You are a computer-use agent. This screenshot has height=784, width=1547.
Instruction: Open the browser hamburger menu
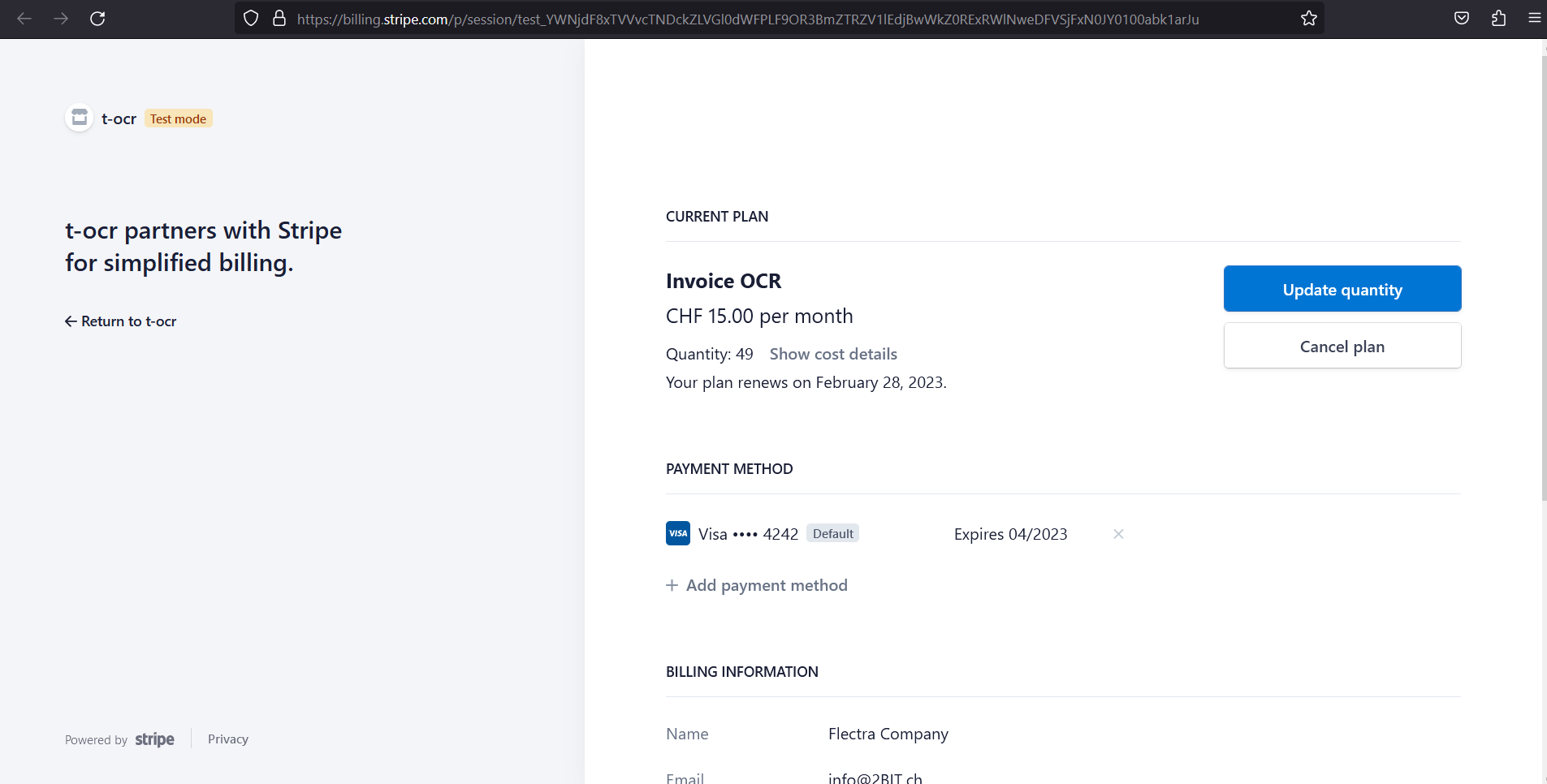(x=1534, y=18)
